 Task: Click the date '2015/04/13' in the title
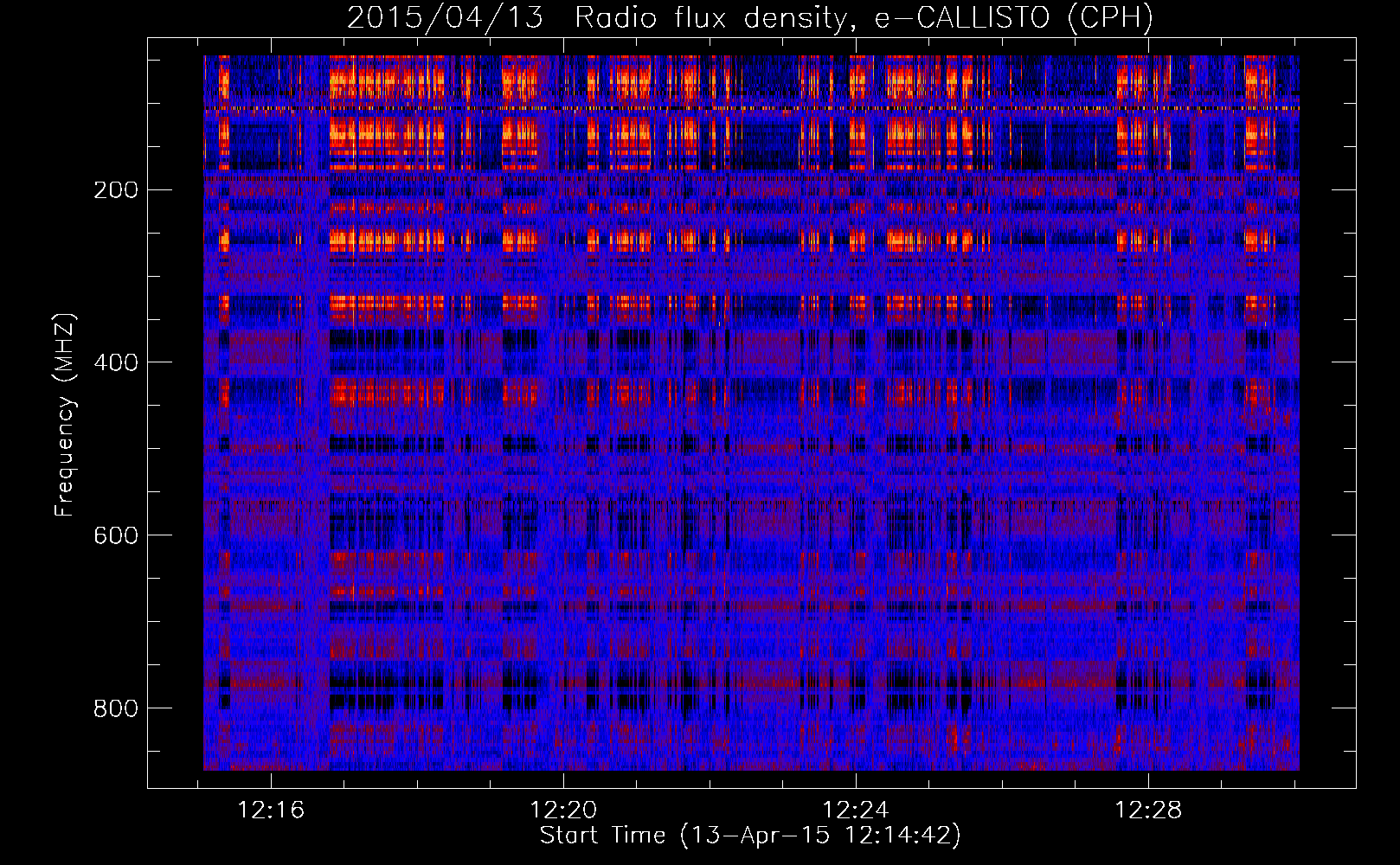point(445,17)
